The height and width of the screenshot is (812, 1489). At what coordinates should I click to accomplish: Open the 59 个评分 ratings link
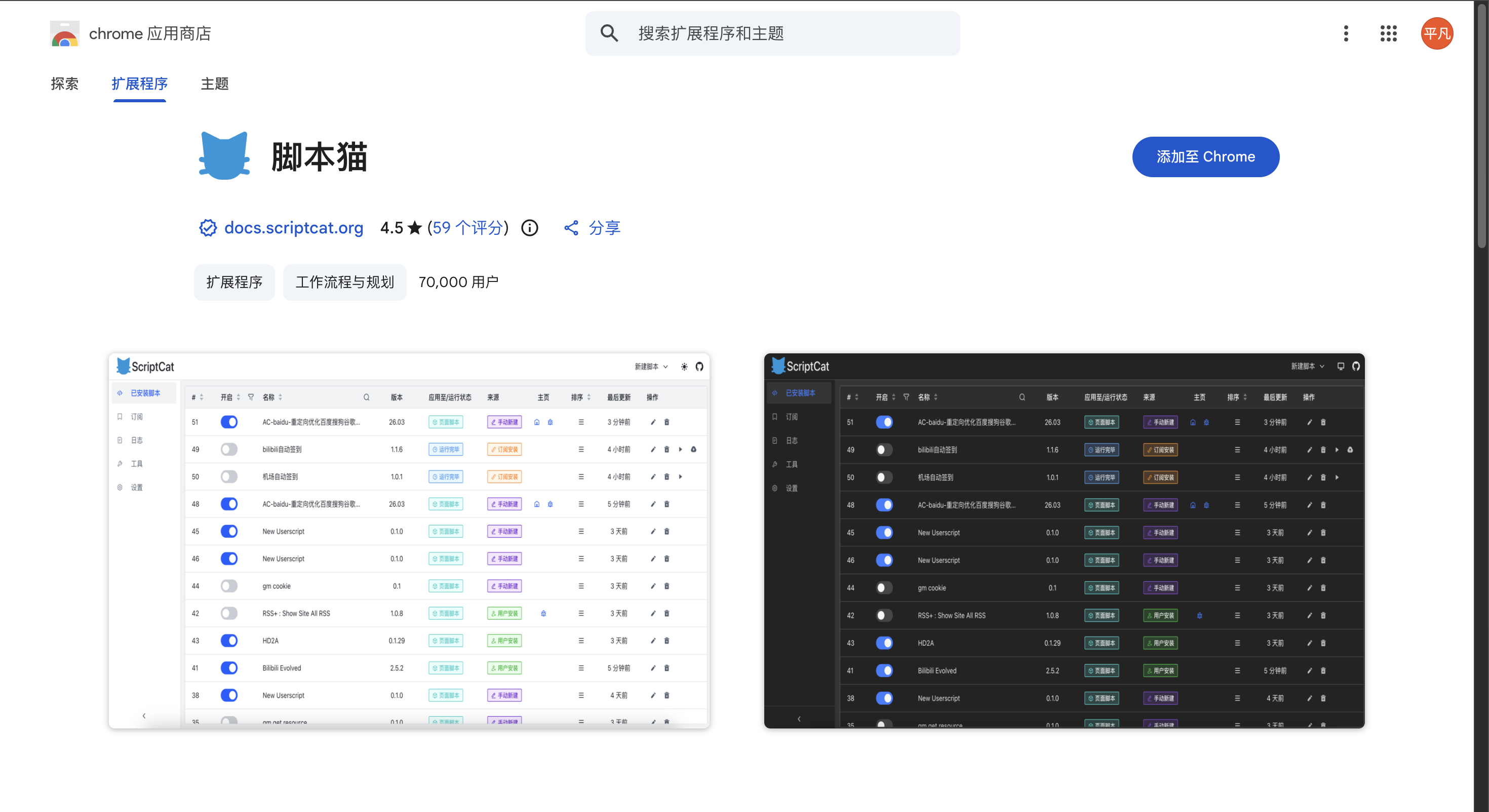pyautogui.click(x=467, y=228)
